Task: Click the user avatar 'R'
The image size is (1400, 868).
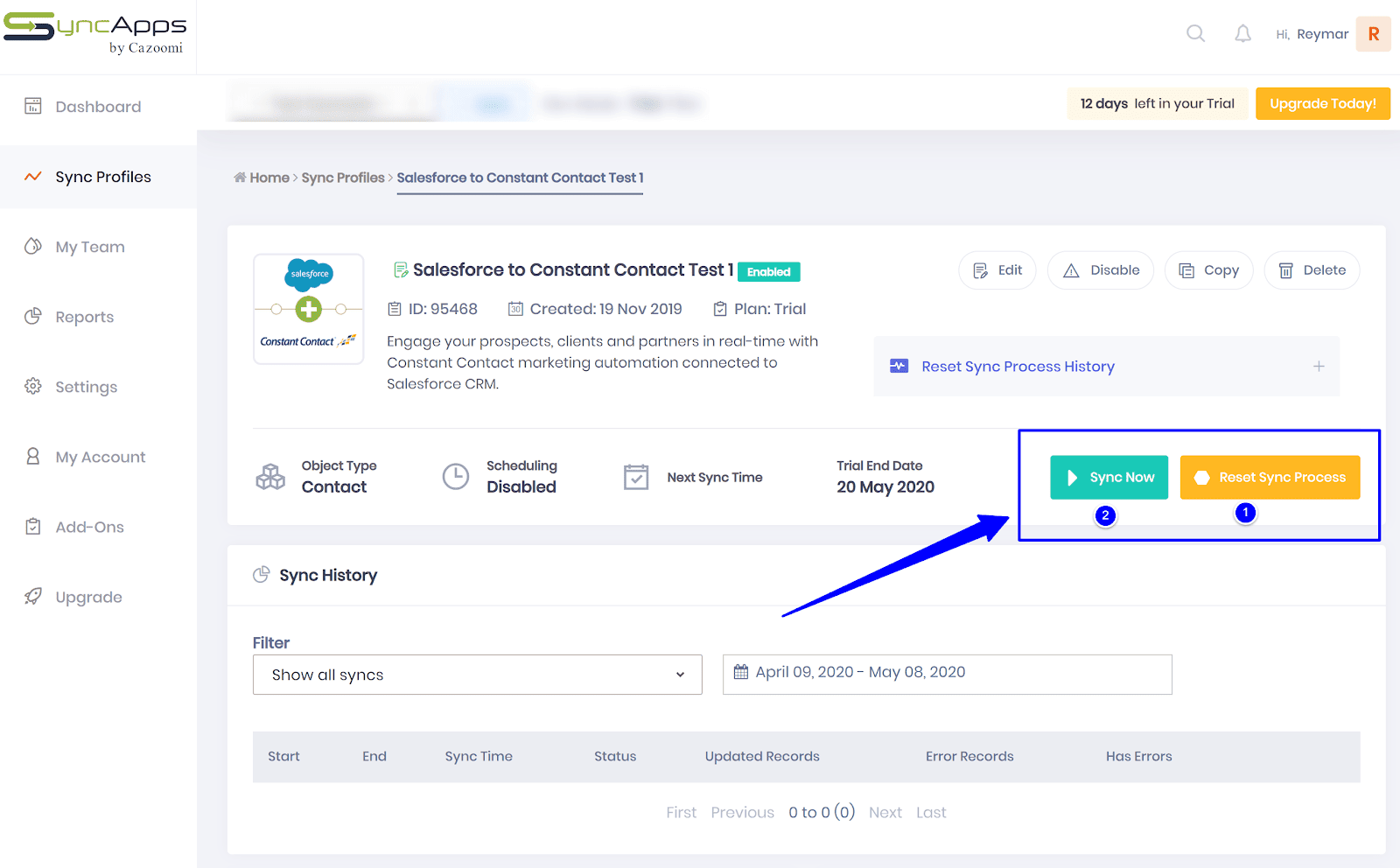Action: tap(1373, 34)
